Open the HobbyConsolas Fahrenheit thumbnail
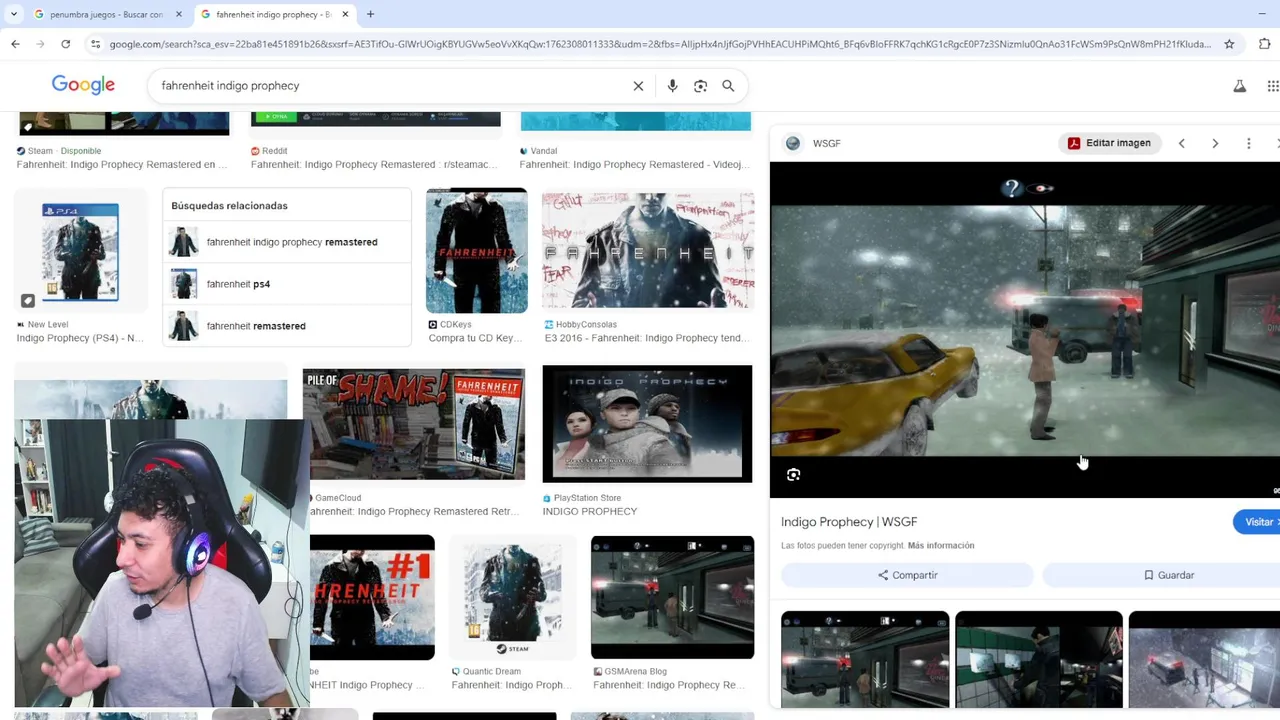 coord(648,251)
